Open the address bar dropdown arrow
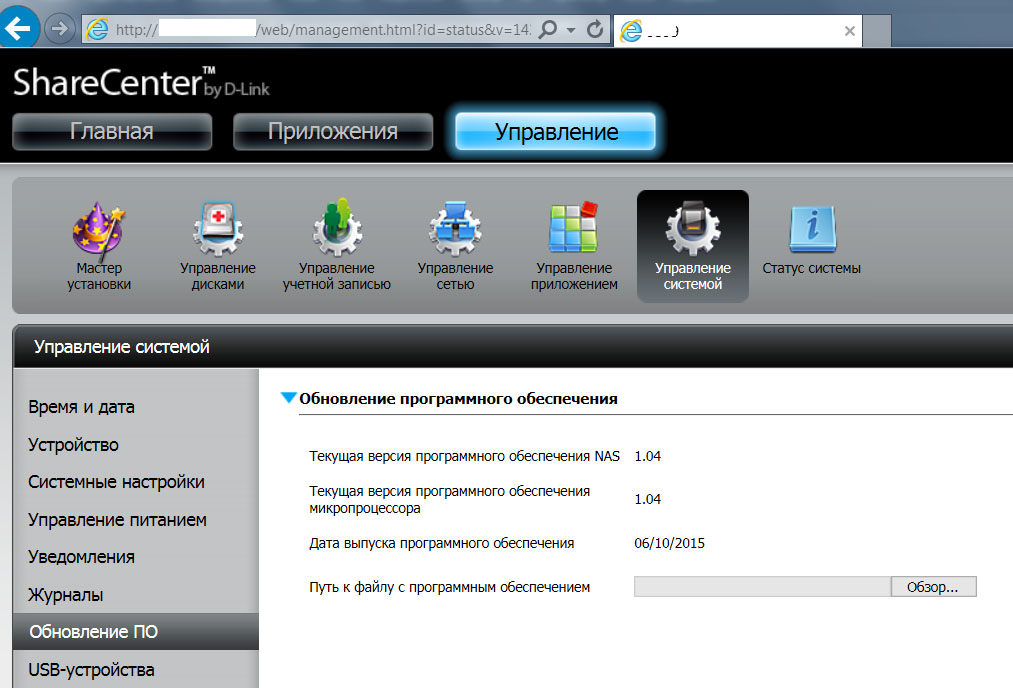Viewport: 1013px width, 688px height. pyautogui.click(x=570, y=30)
